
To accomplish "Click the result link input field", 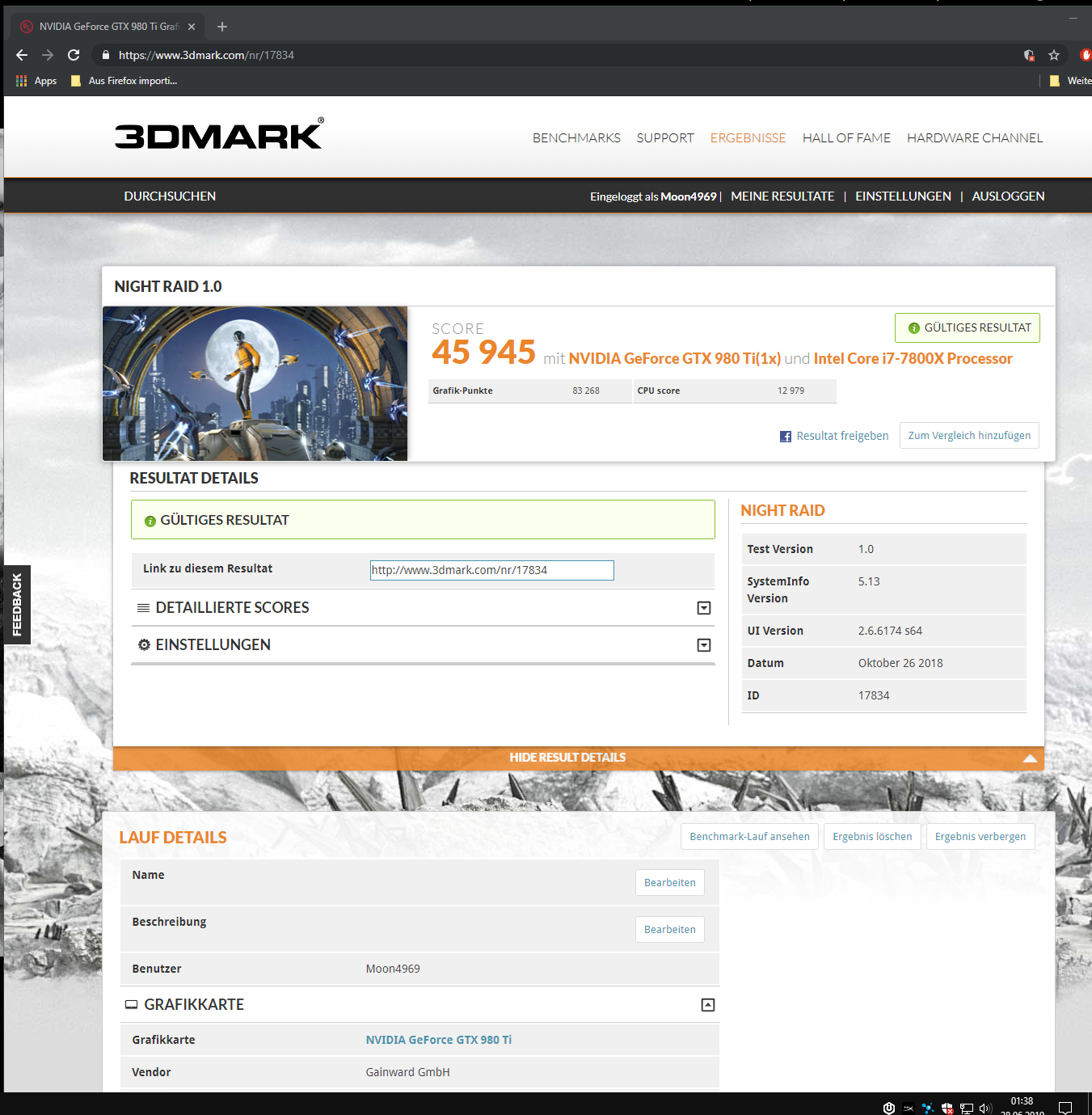I will [x=492, y=570].
